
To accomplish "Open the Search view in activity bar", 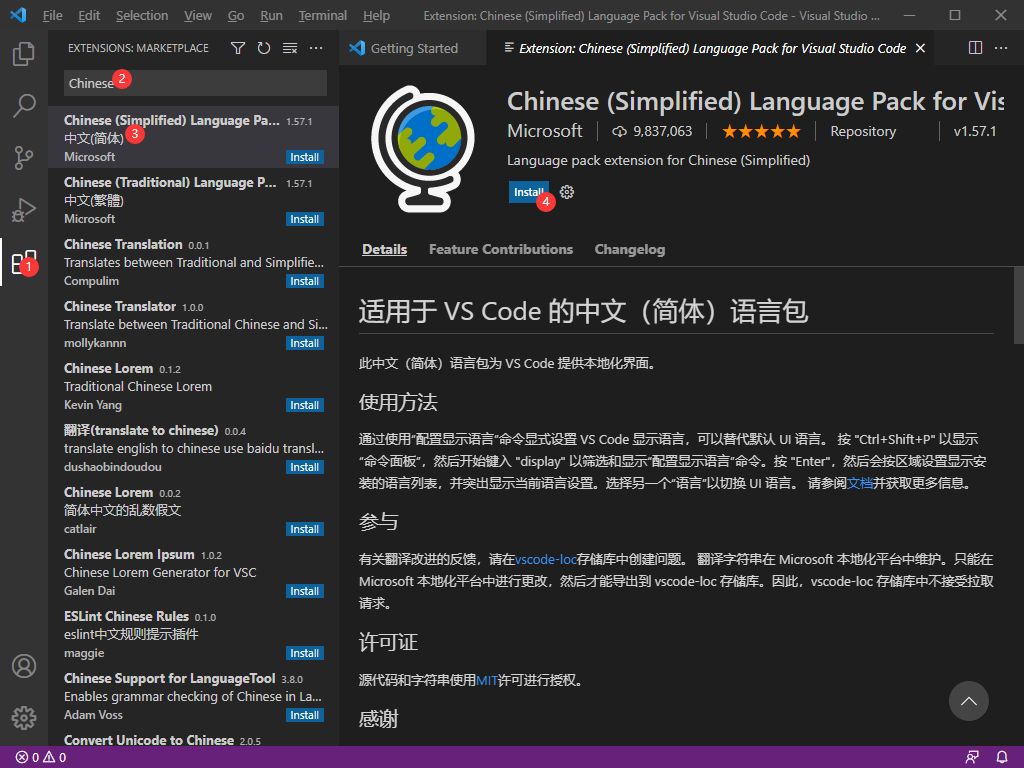I will [x=24, y=105].
